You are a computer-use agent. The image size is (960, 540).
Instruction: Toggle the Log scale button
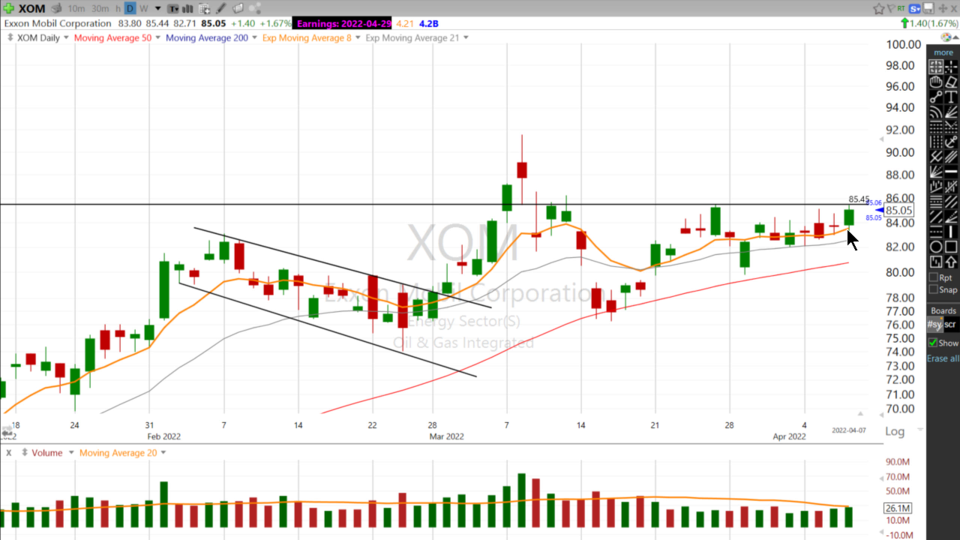[x=894, y=431]
